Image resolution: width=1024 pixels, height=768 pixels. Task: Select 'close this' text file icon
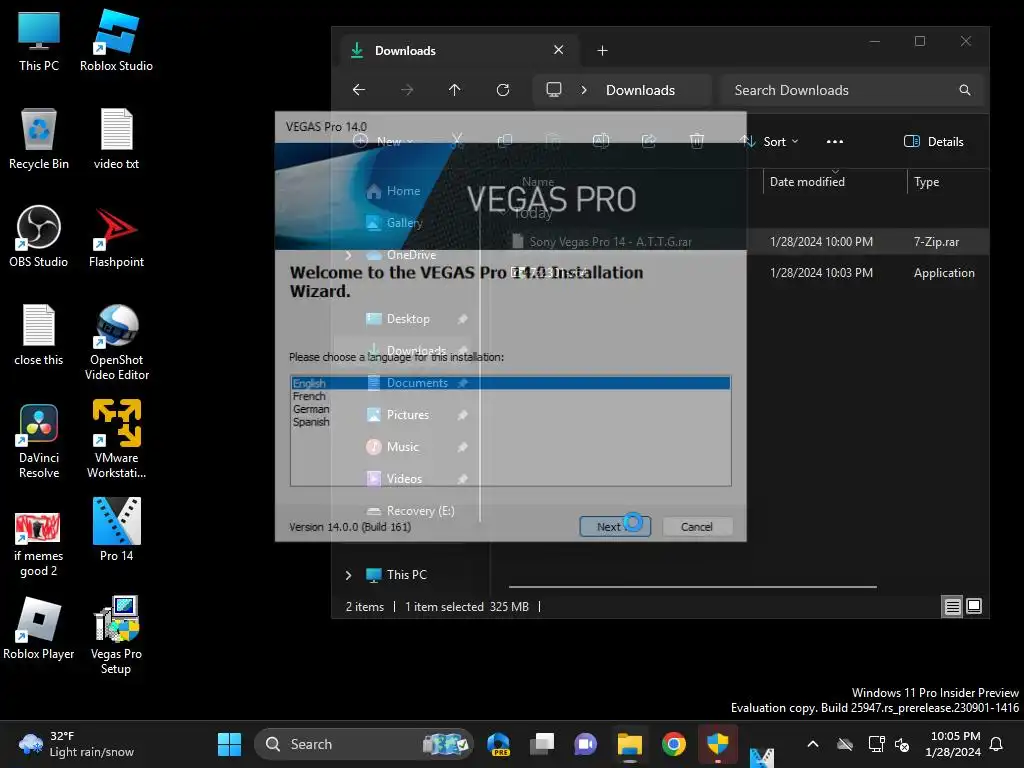(x=39, y=335)
